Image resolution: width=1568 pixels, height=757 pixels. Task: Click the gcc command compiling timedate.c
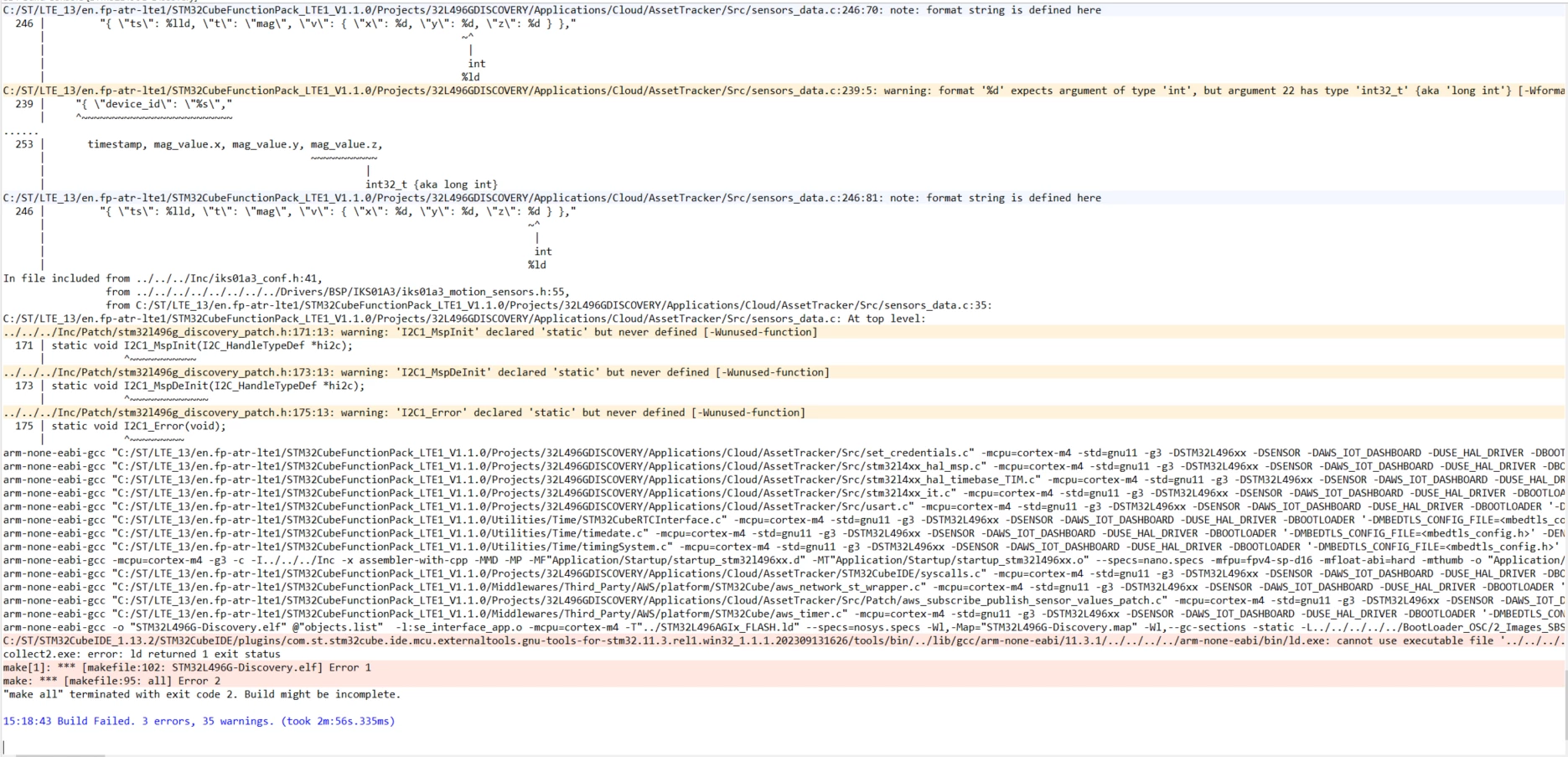[x=784, y=533]
